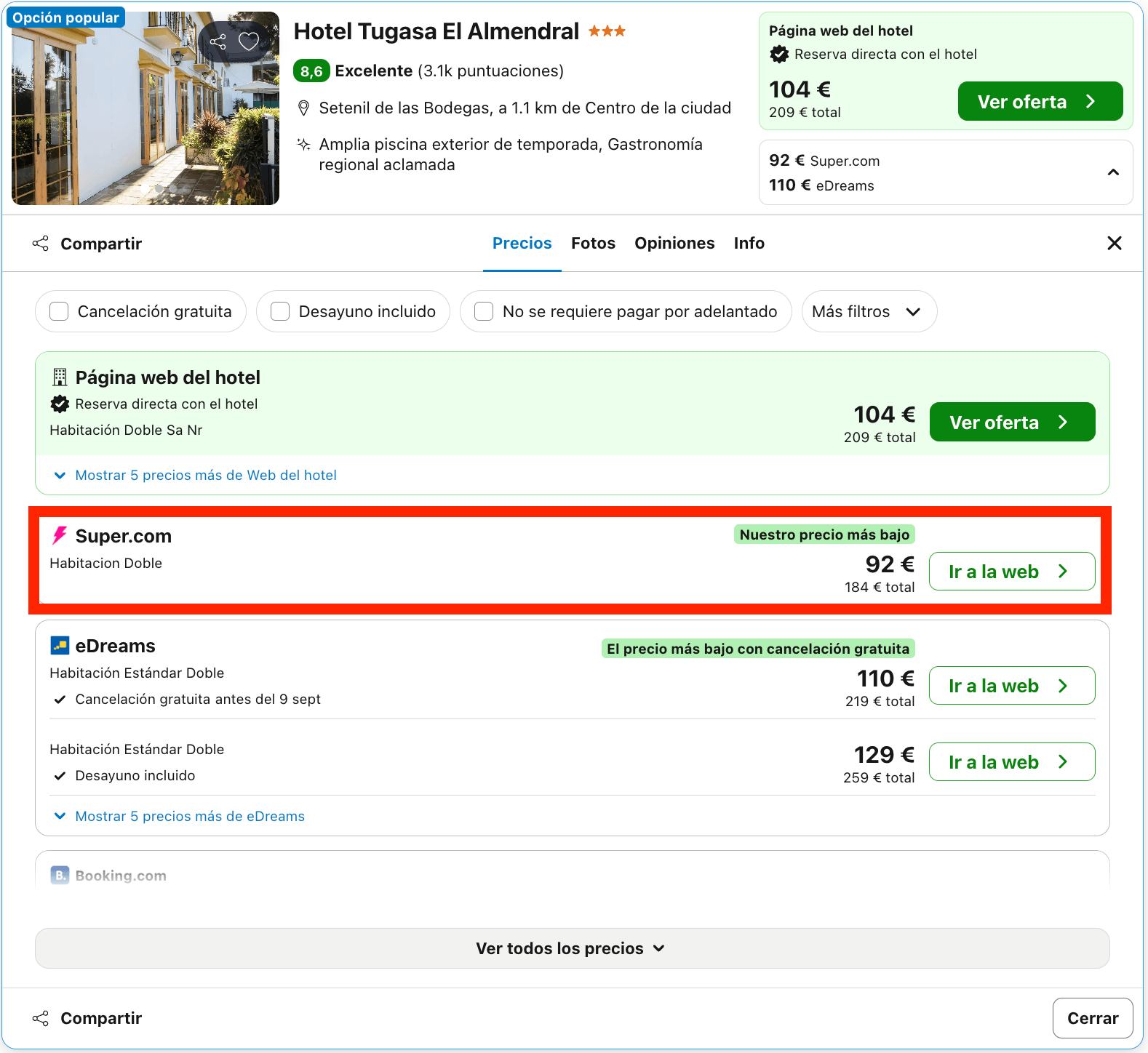Click hotel building icon beside Página web del hotel
The image size is (1148, 1053).
60,377
